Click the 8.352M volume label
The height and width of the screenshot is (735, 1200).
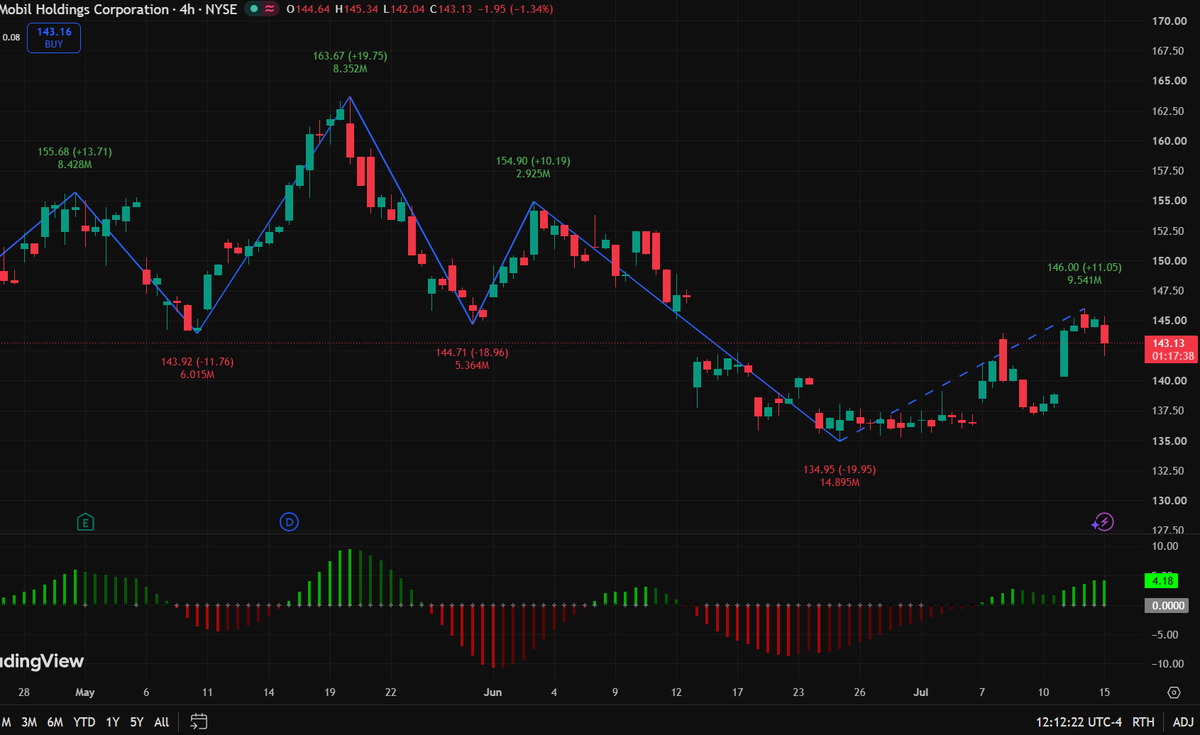(349, 70)
